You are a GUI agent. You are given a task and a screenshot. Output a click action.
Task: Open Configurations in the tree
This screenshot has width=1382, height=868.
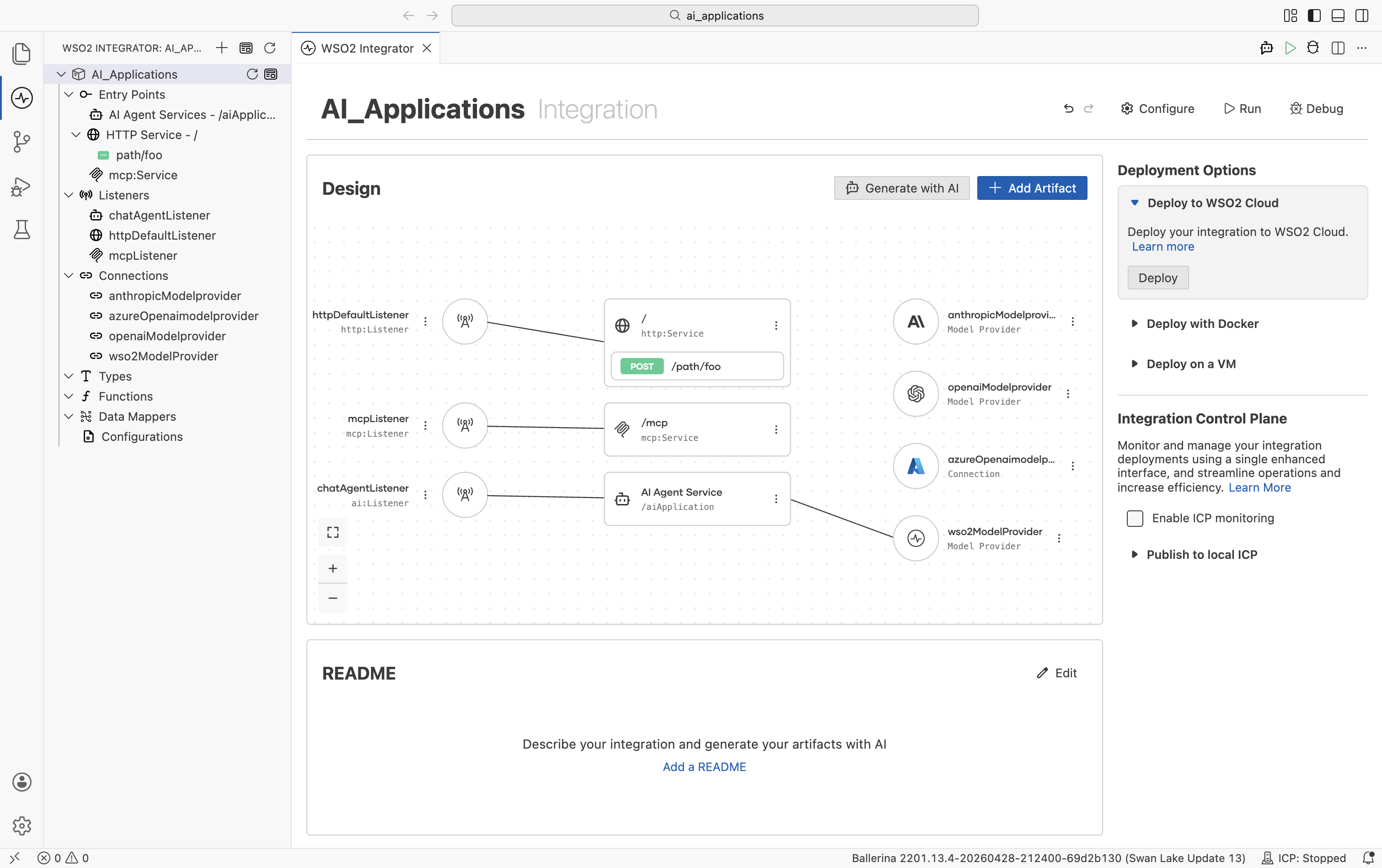click(142, 436)
